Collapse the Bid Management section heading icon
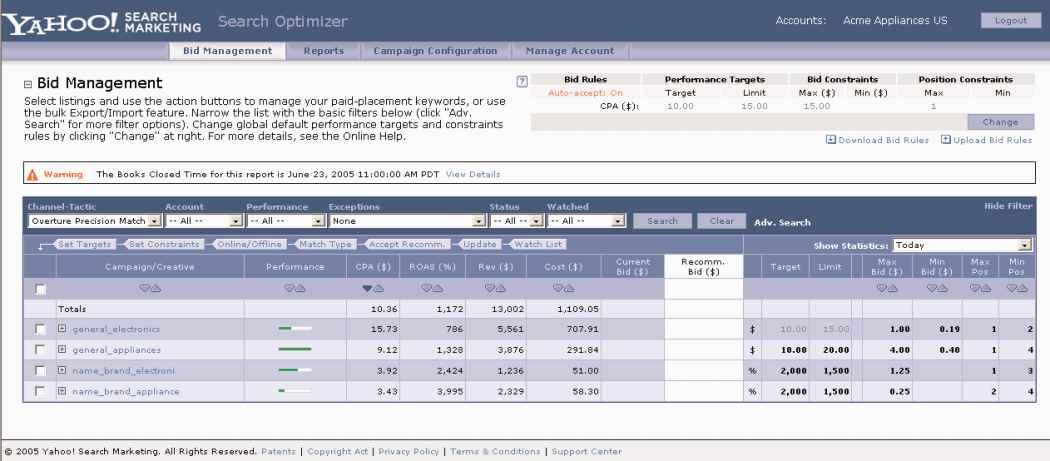The image size is (1050, 461). (27, 83)
